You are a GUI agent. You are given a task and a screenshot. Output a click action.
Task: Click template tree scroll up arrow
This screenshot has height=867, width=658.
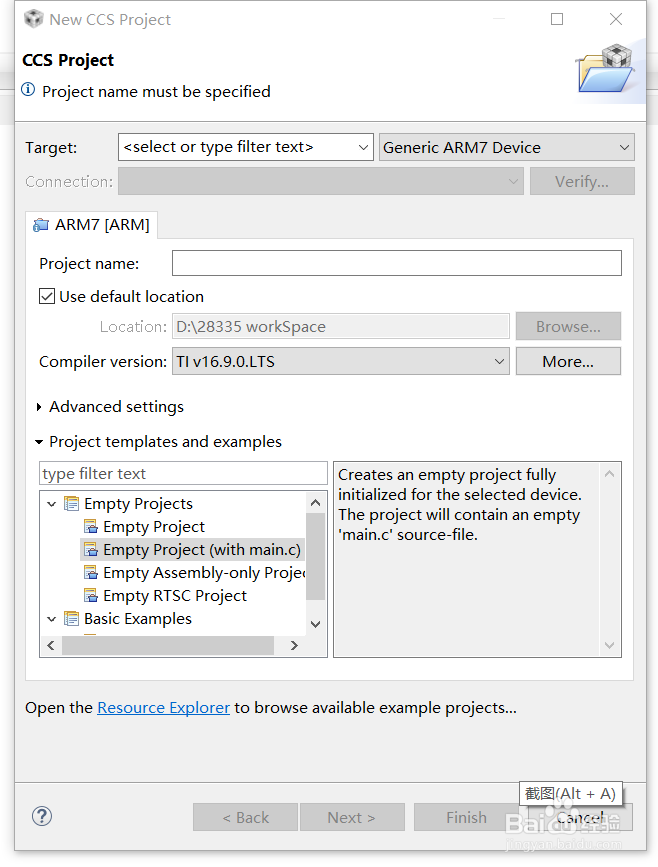(316, 502)
